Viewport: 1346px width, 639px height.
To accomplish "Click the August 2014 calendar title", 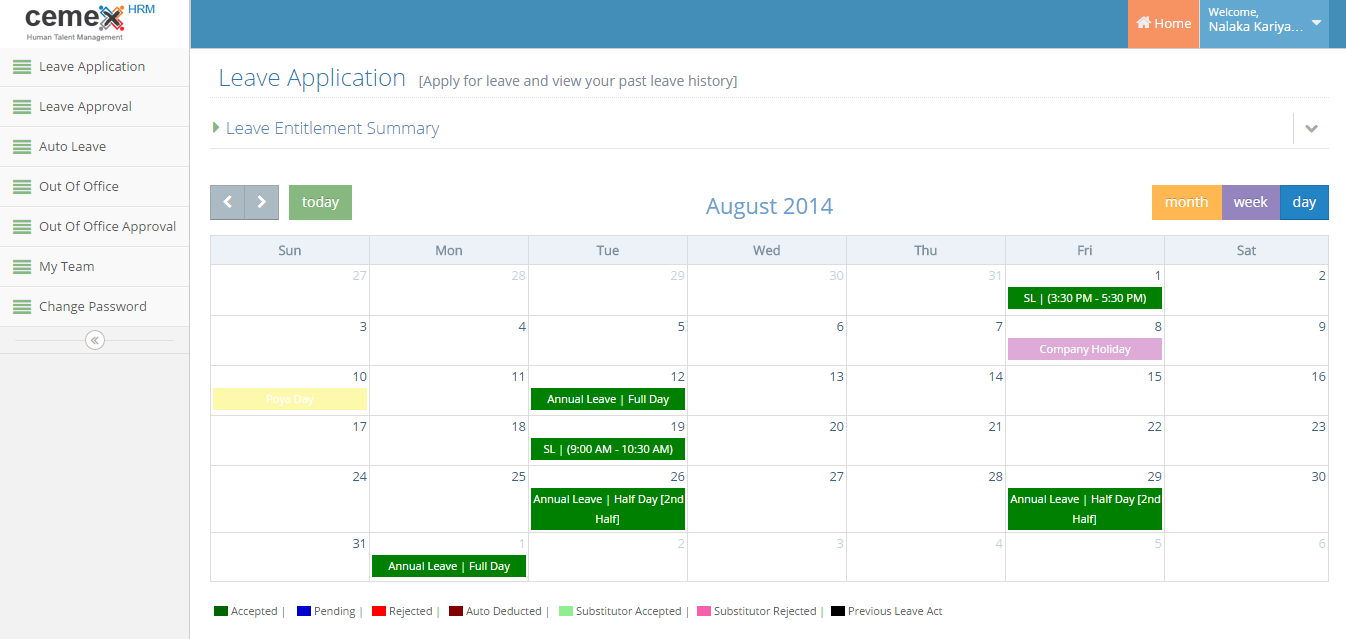I will (x=769, y=206).
